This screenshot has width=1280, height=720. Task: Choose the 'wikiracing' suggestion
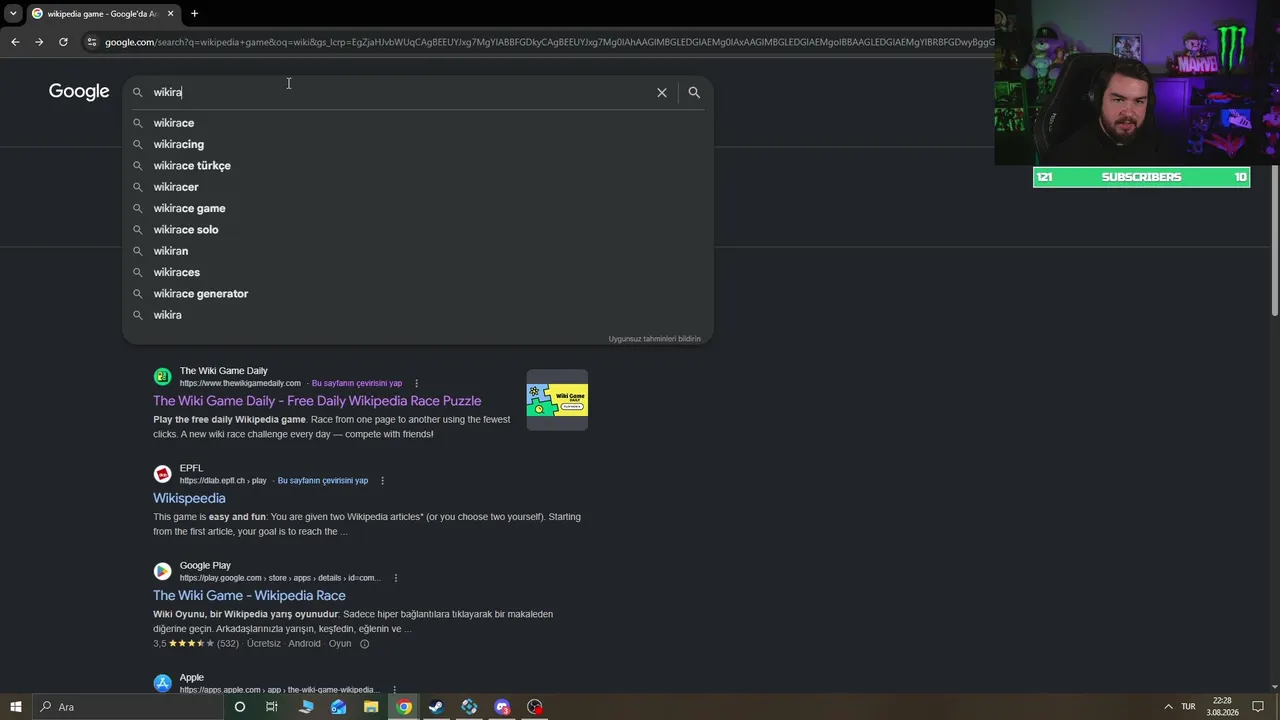tap(418, 144)
